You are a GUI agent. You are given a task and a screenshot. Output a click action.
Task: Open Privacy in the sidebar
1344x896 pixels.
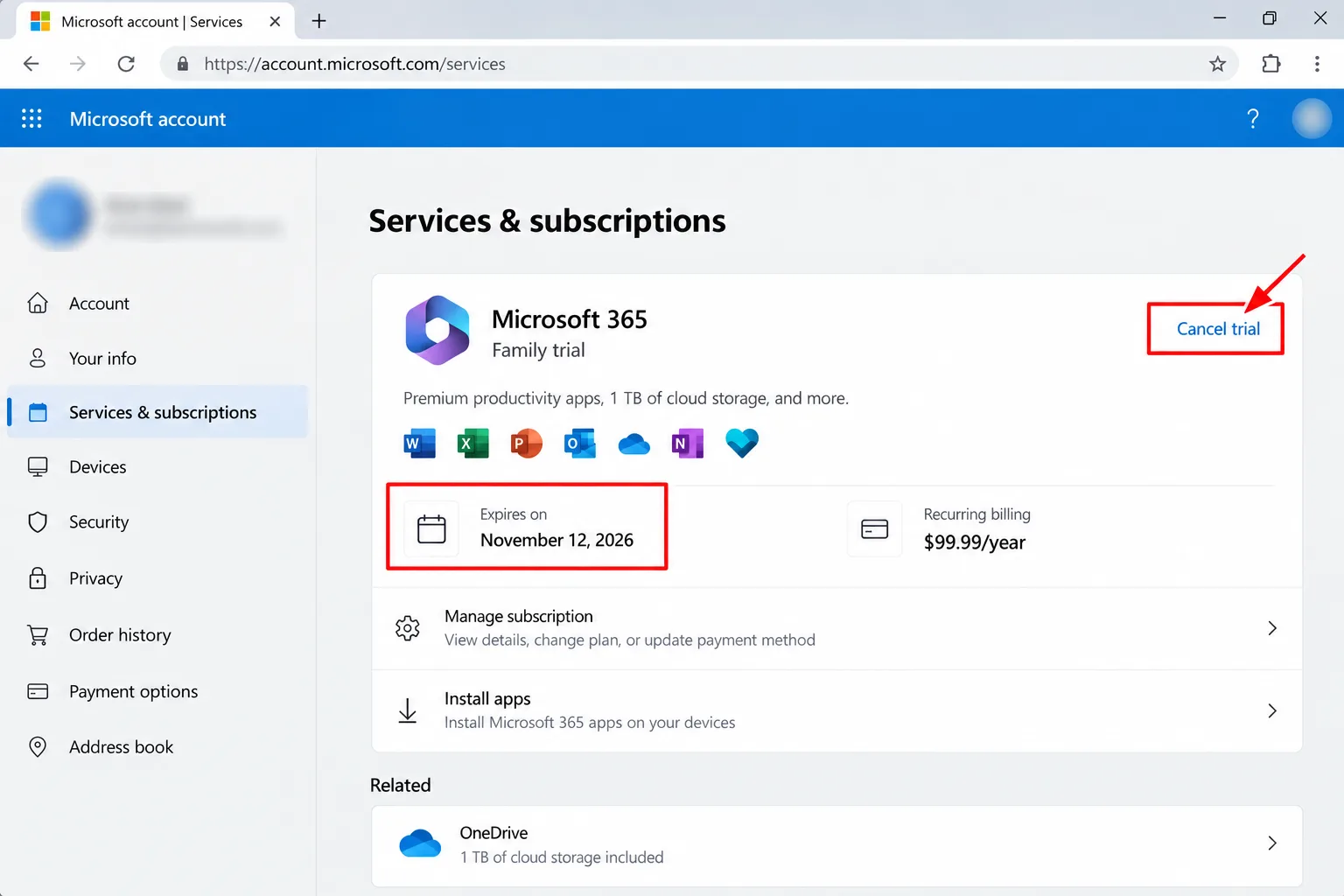click(157, 578)
